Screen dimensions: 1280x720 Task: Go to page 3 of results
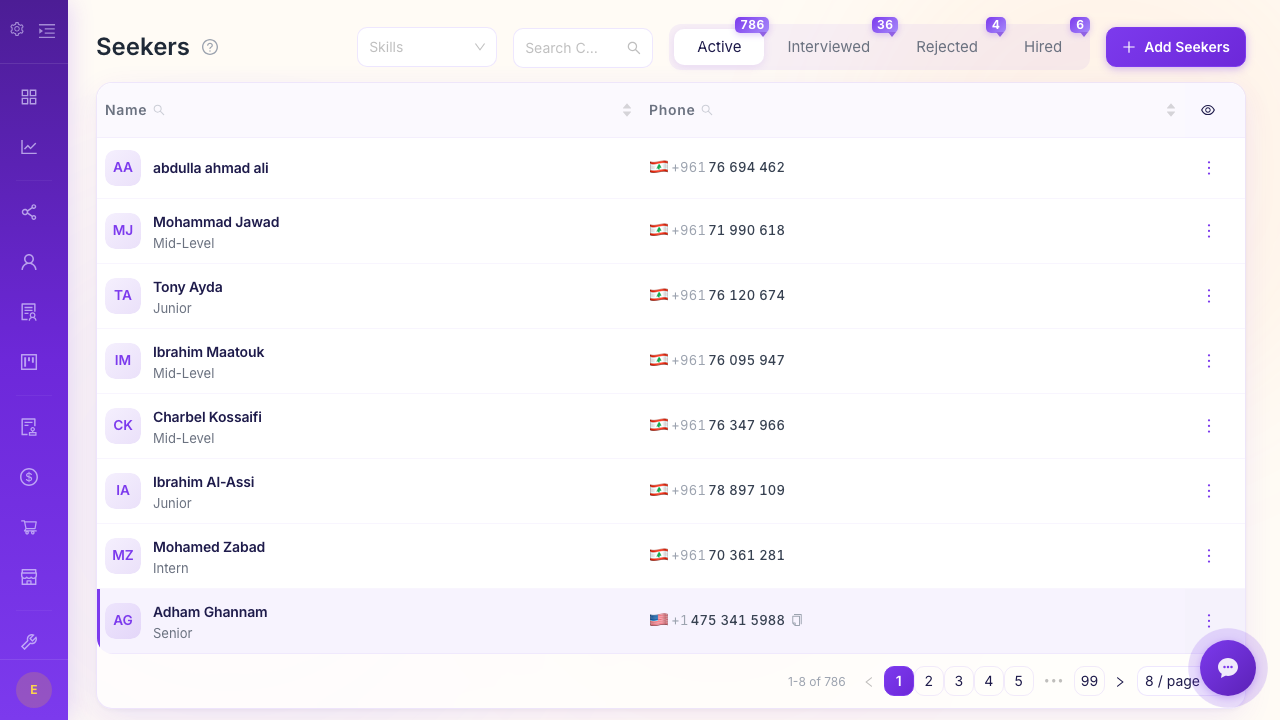coord(958,681)
